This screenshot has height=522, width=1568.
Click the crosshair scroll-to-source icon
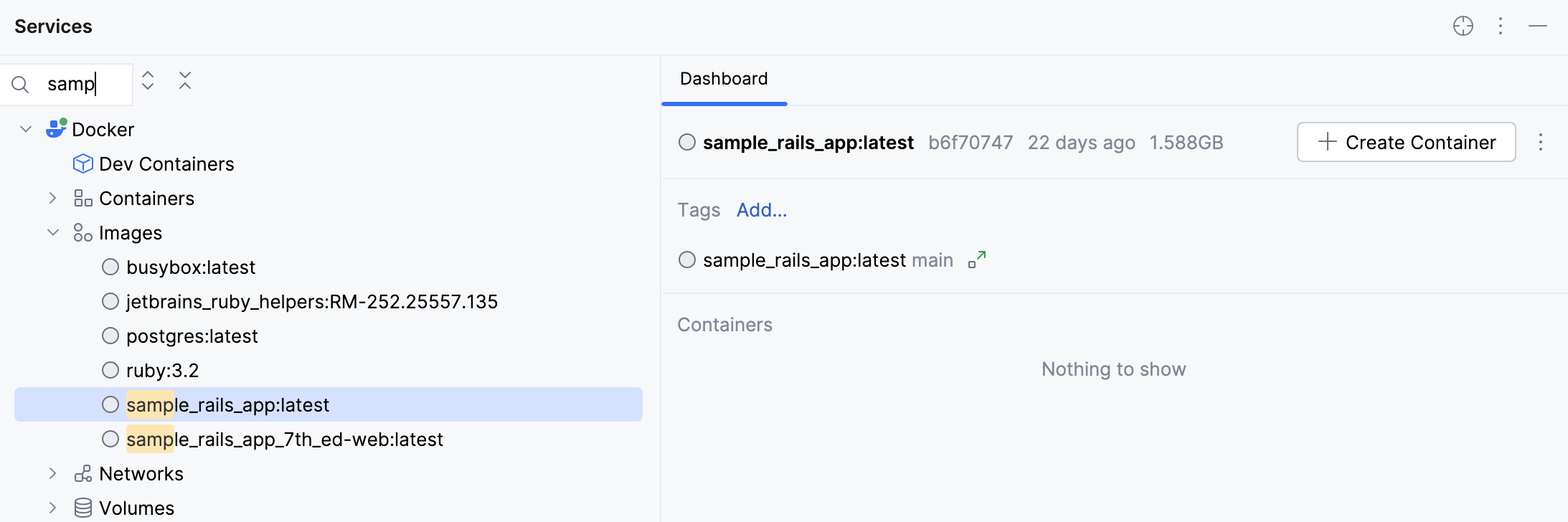pyautogui.click(x=1463, y=26)
